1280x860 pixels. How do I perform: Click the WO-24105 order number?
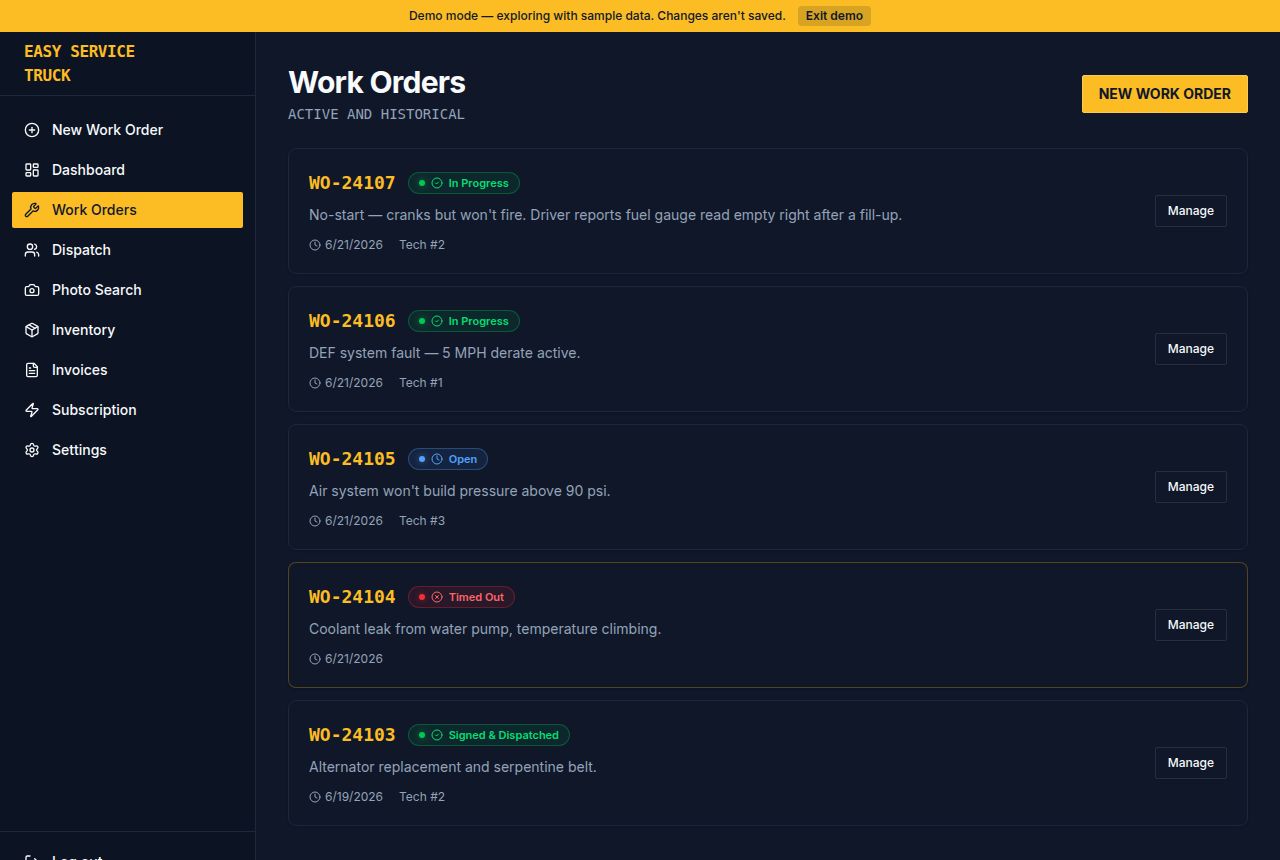[x=352, y=459]
